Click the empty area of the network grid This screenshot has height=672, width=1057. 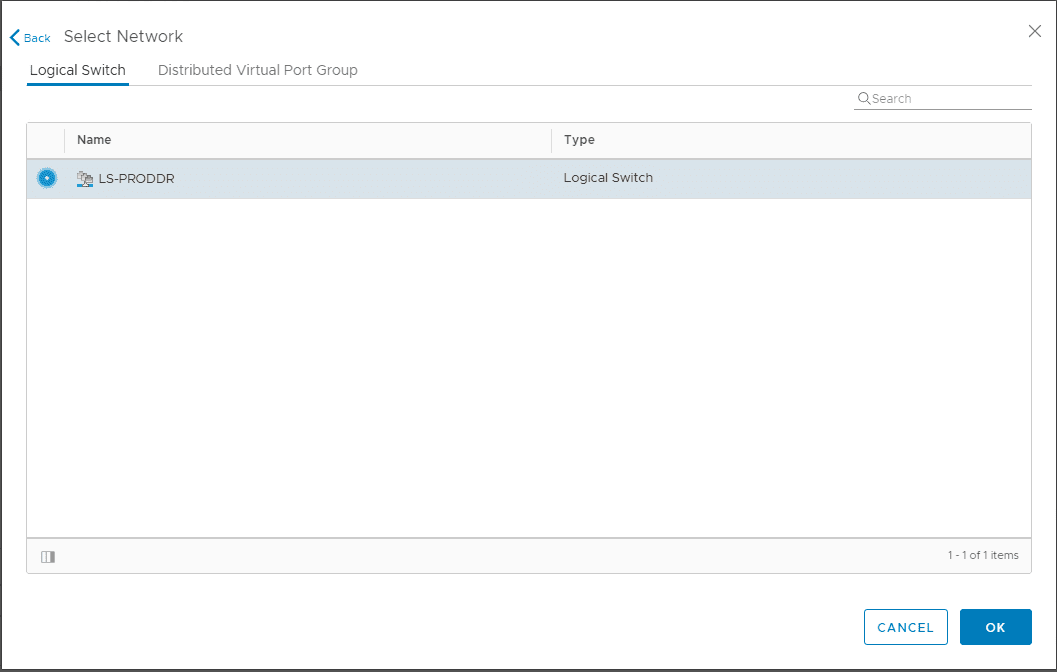tap(528, 370)
